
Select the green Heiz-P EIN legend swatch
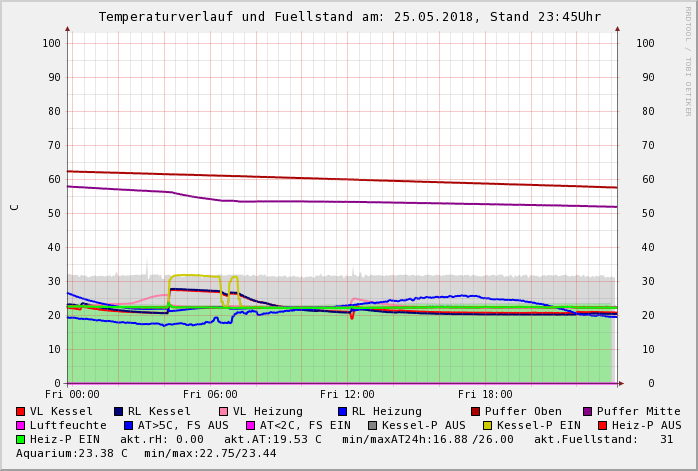[x=21, y=440]
